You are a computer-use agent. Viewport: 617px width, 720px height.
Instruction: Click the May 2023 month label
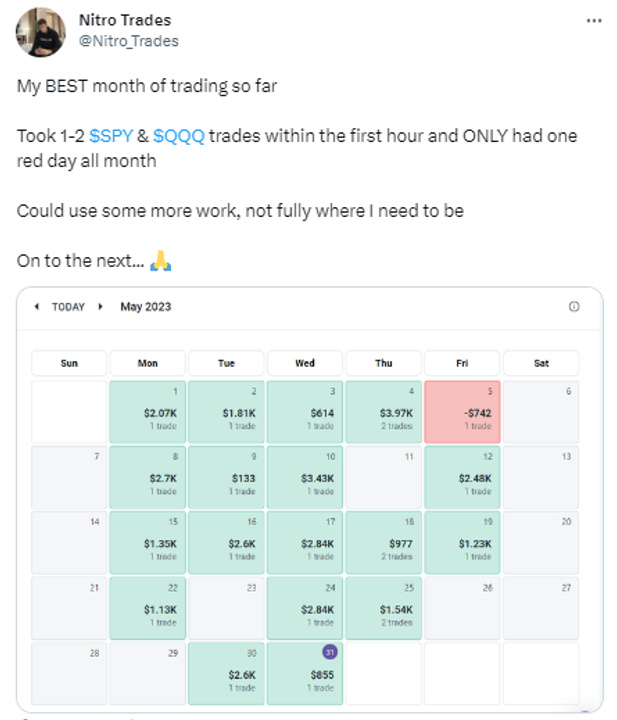click(x=146, y=307)
